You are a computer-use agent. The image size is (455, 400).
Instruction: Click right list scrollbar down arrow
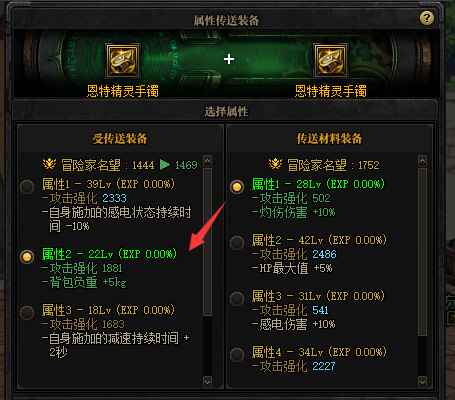tap(422, 380)
